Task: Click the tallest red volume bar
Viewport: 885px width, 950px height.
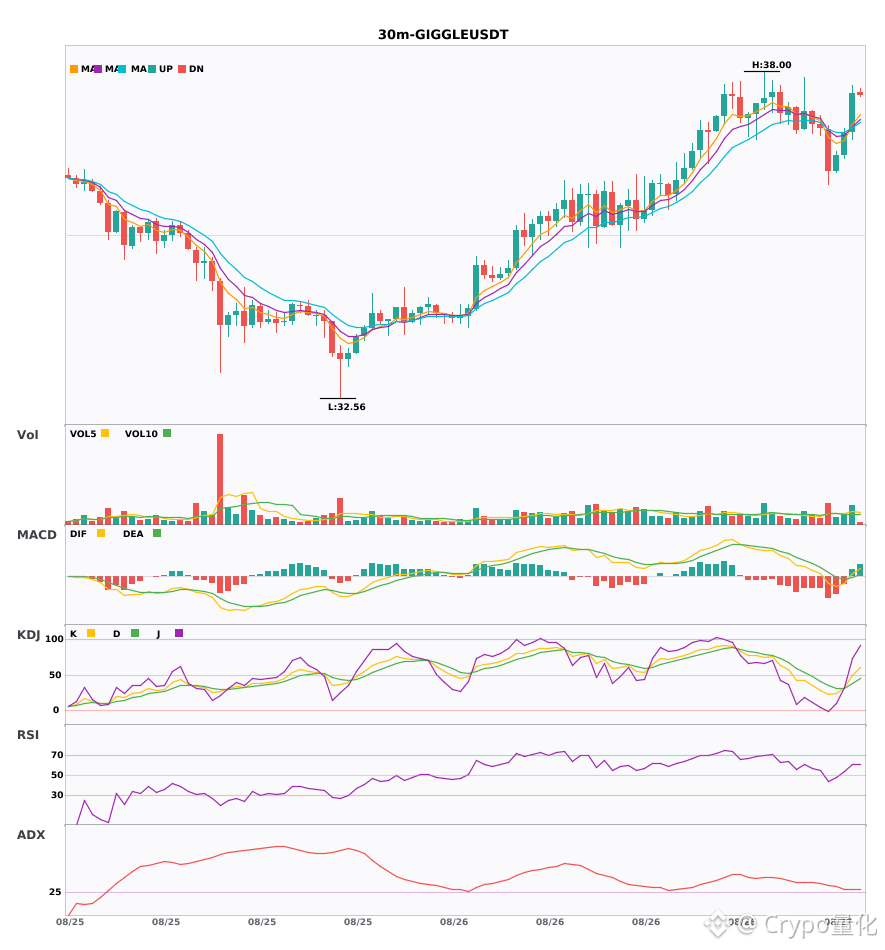Action: [220, 479]
